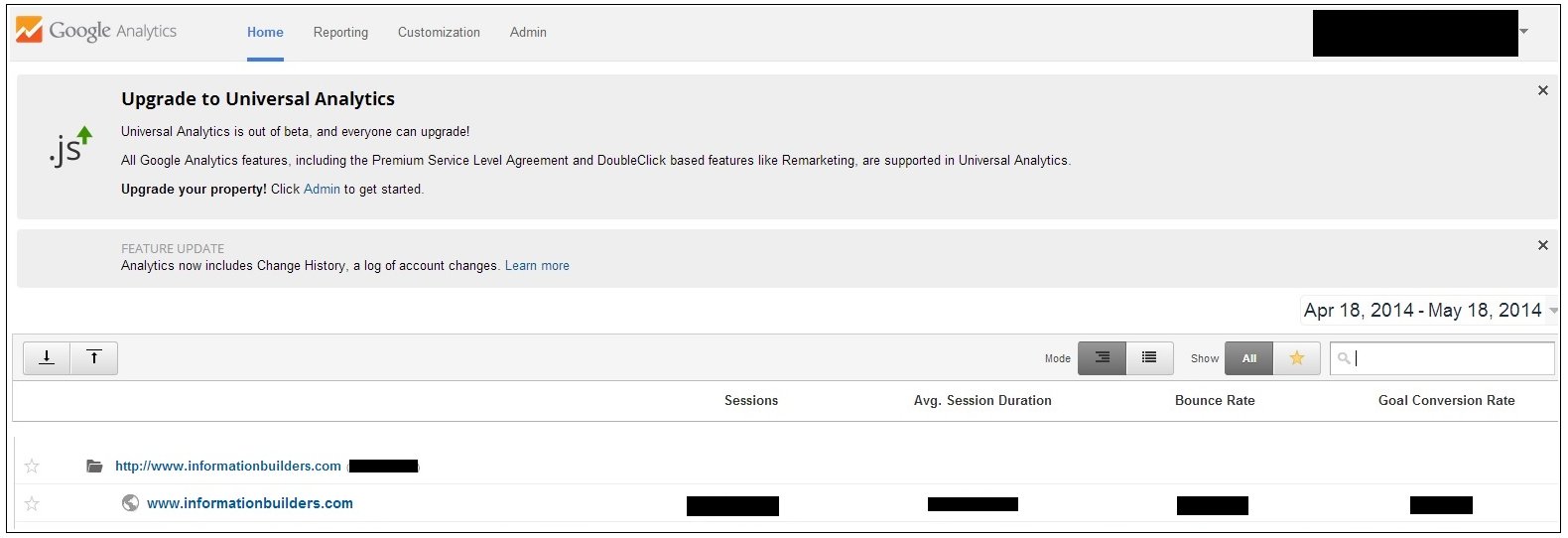Open the Home tab

(265, 32)
